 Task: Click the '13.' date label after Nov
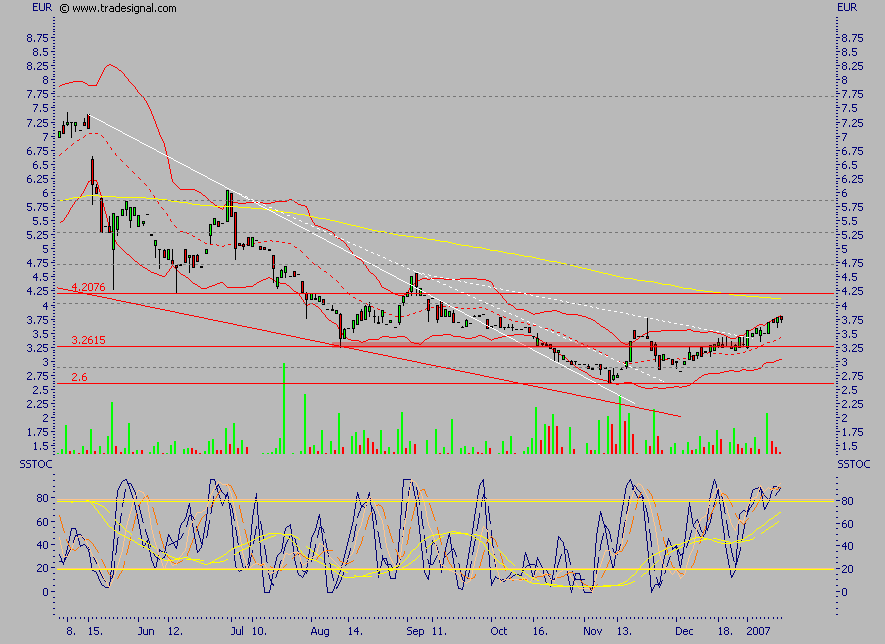point(624,631)
